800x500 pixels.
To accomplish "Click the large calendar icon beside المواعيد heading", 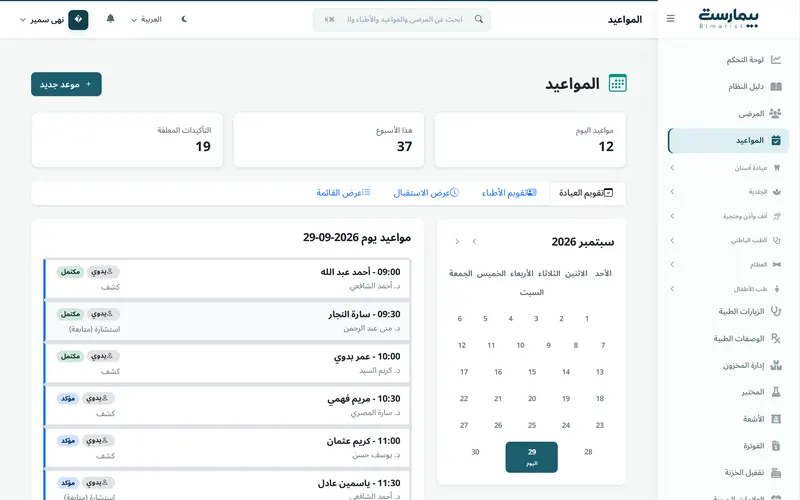I will coord(617,83).
